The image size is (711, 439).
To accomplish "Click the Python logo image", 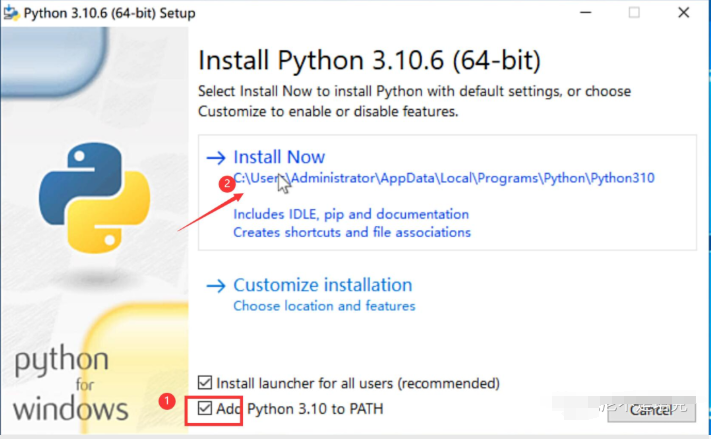I will click(94, 198).
